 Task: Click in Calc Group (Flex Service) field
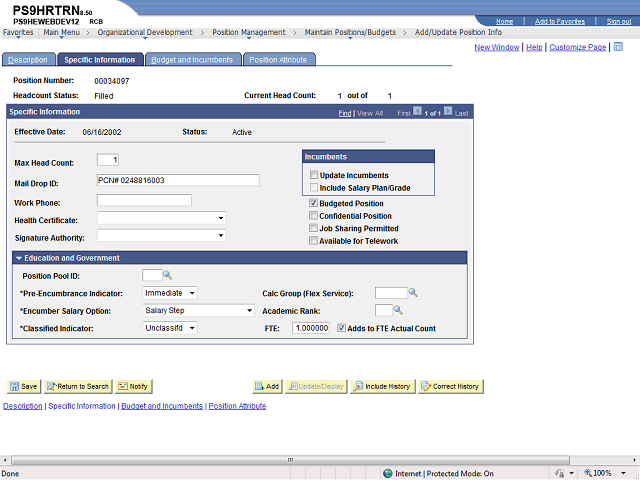point(391,293)
